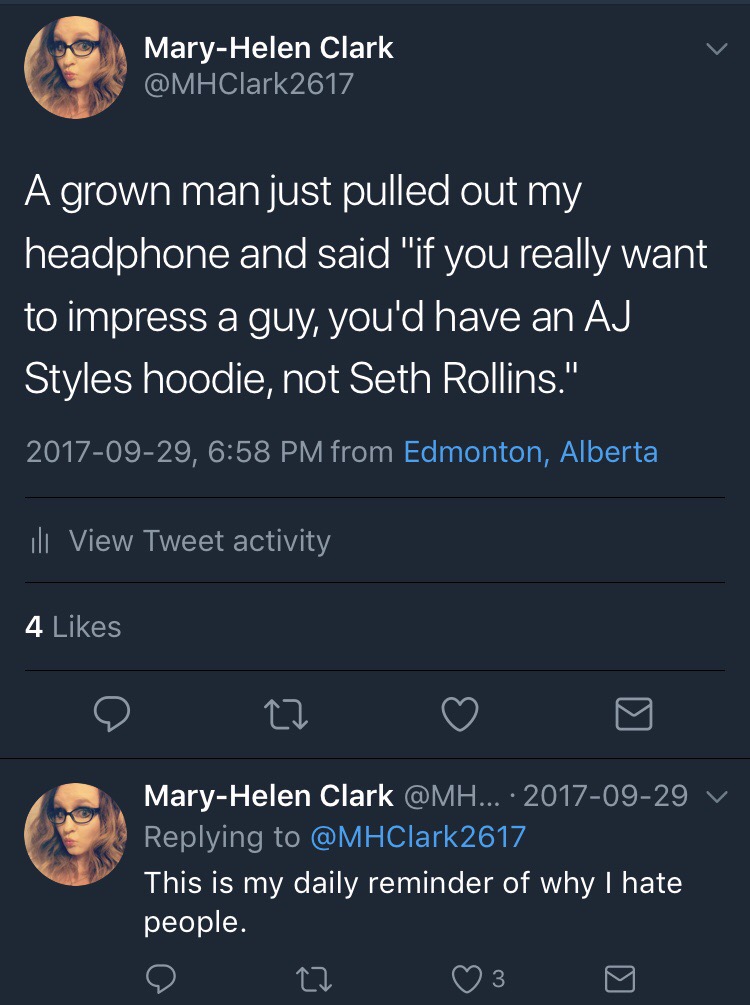Screen dimensions: 750x1005
Task: Like the reply with 3 likes
Action: pos(471,977)
